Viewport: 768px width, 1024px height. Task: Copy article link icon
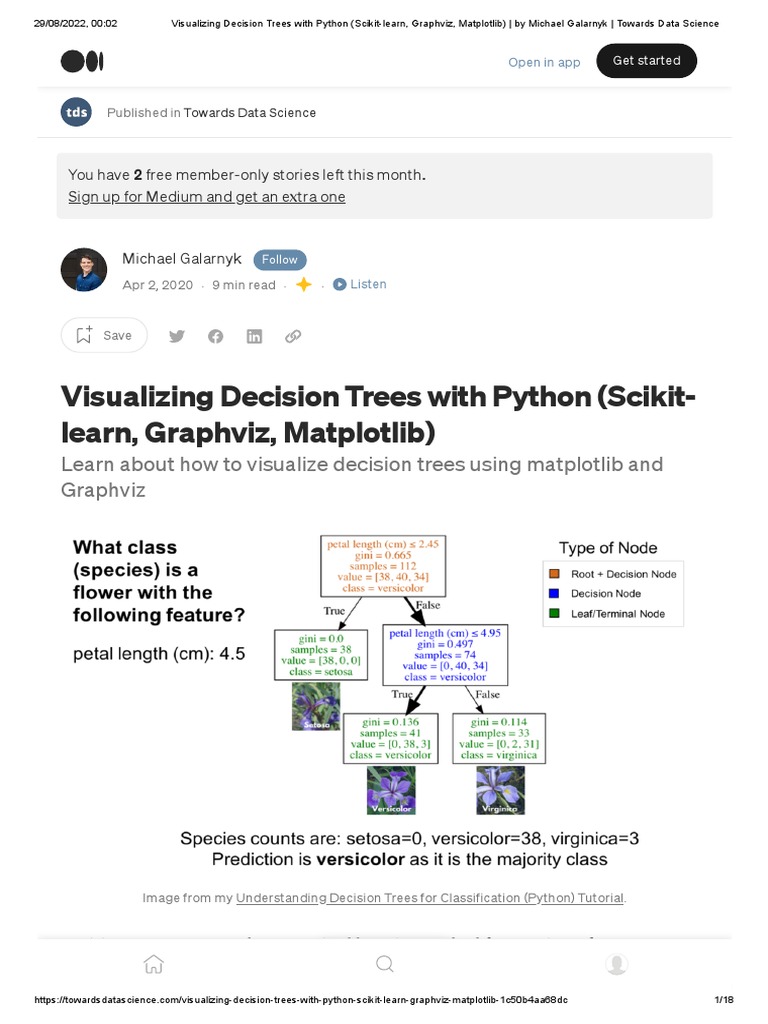[x=293, y=336]
